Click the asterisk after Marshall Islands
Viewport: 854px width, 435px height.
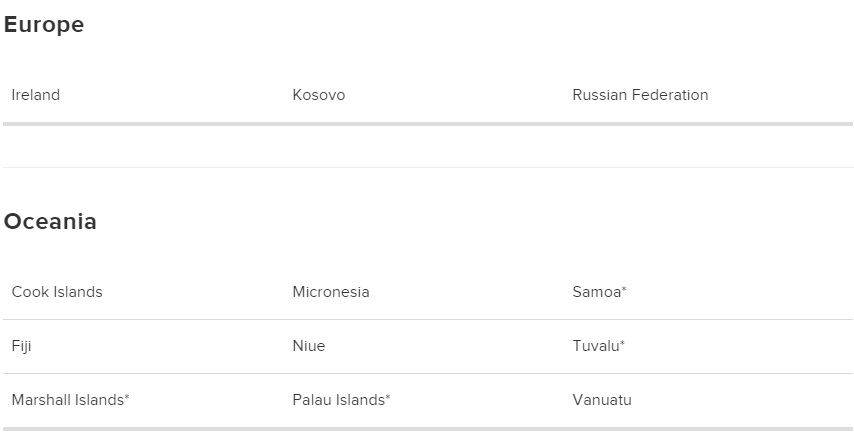click(127, 396)
